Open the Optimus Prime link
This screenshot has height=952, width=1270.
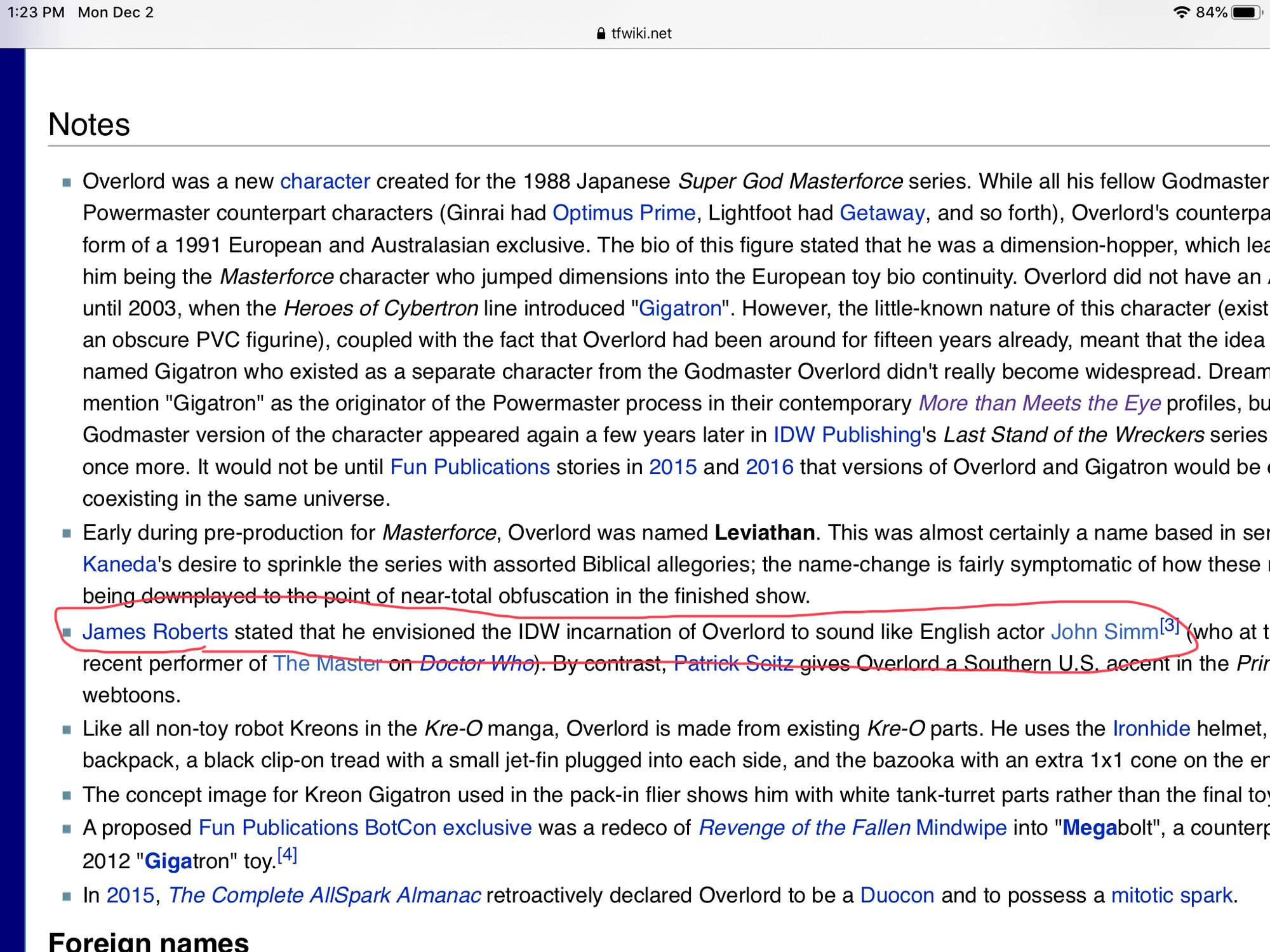[624, 213]
